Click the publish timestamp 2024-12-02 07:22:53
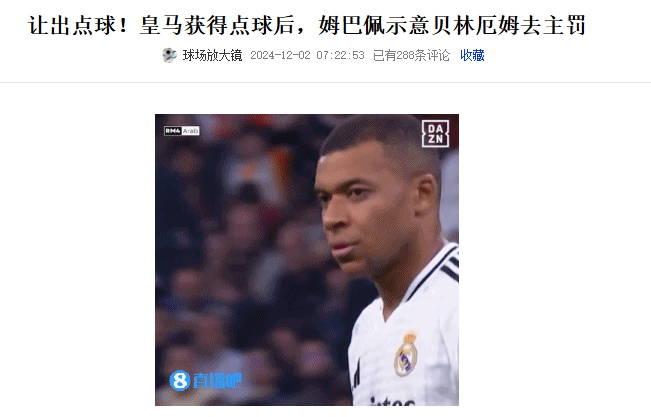This screenshot has width=651, height=417. click(x=307, y=55)
